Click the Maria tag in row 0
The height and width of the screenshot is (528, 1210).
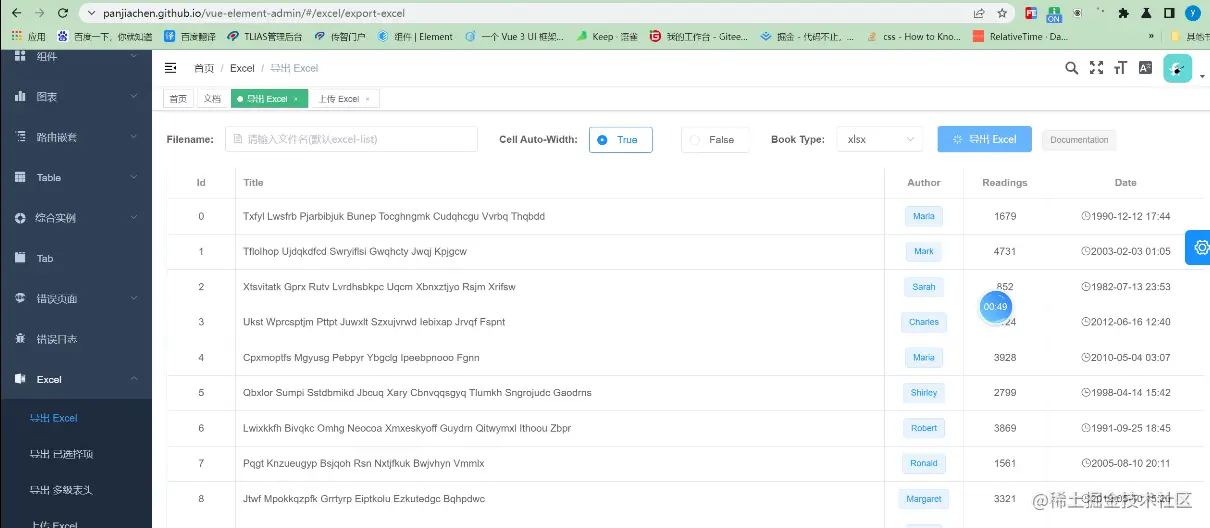[x=923, y=216]
